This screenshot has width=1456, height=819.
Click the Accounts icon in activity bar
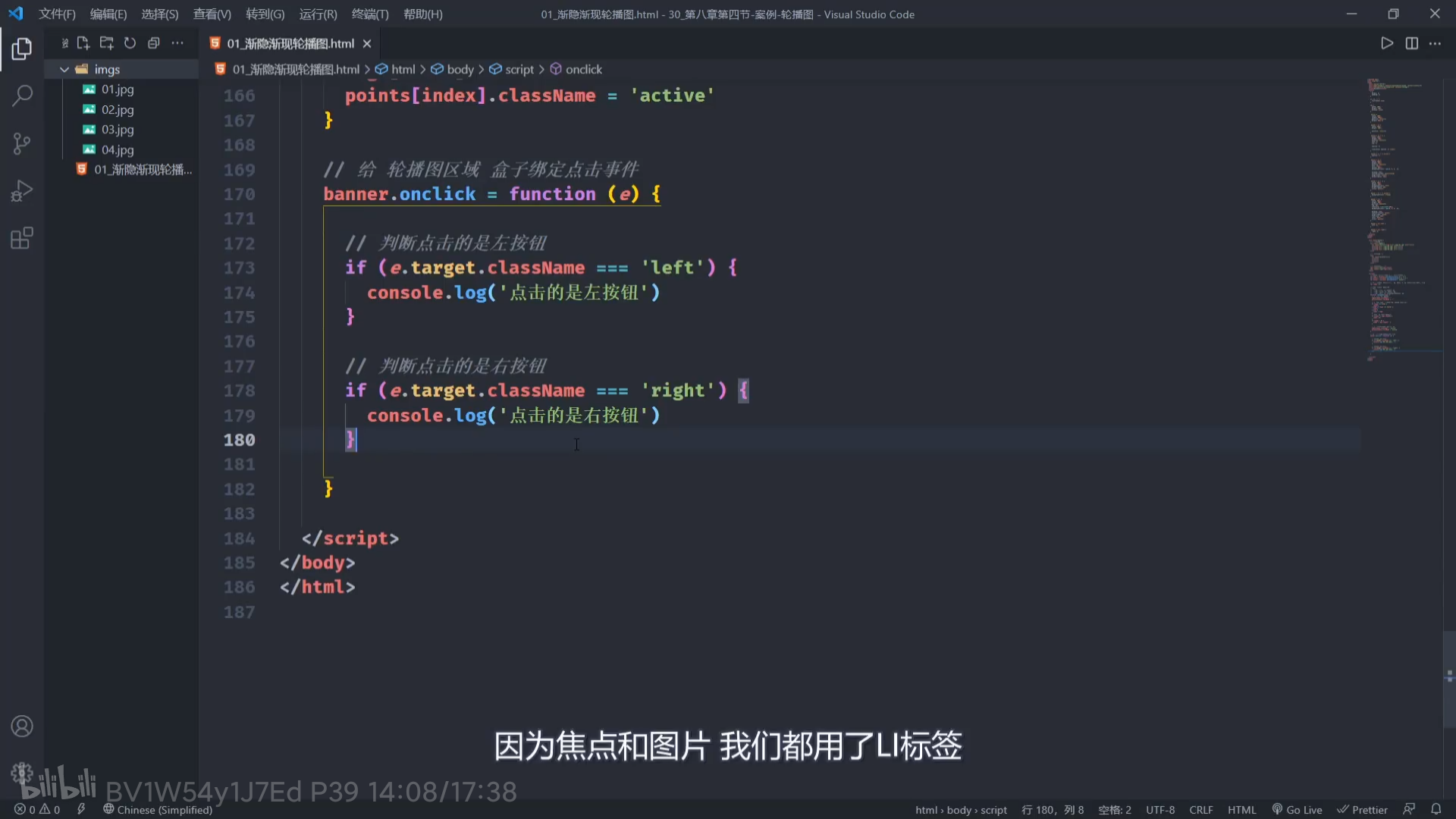pyautogui.click(x=22, y=726)
